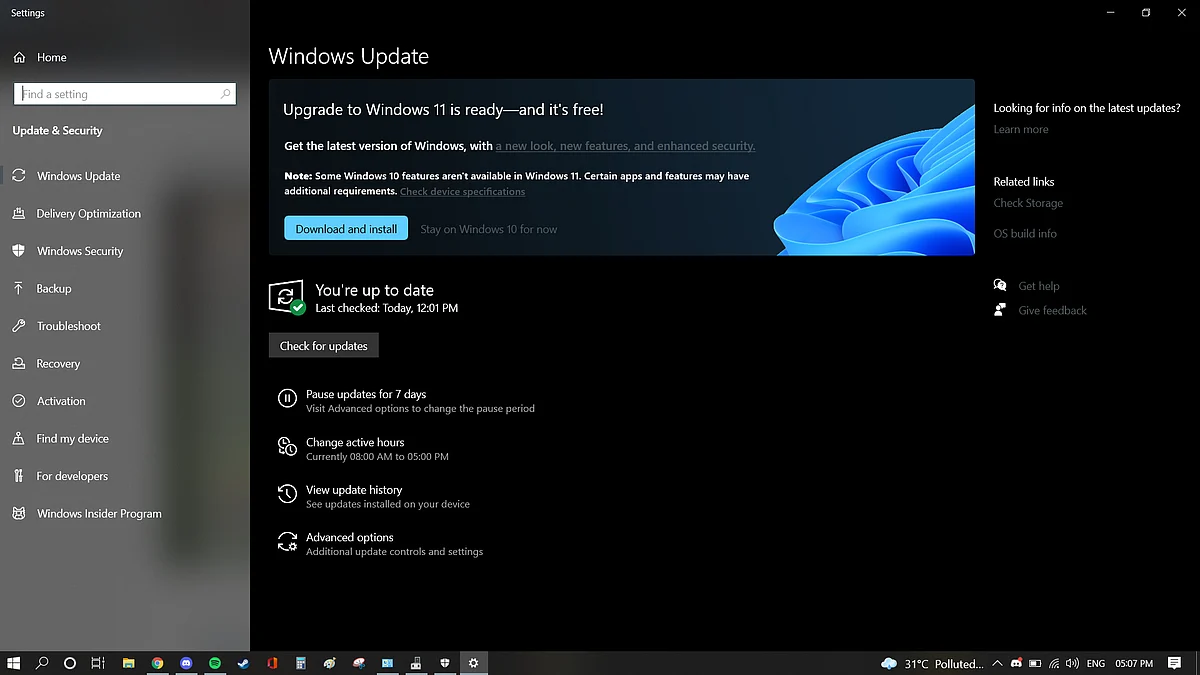Open the Action Center notifications
Image resolution: width=1200 pixels, height=675 pixels.
tap(1176, 664)
